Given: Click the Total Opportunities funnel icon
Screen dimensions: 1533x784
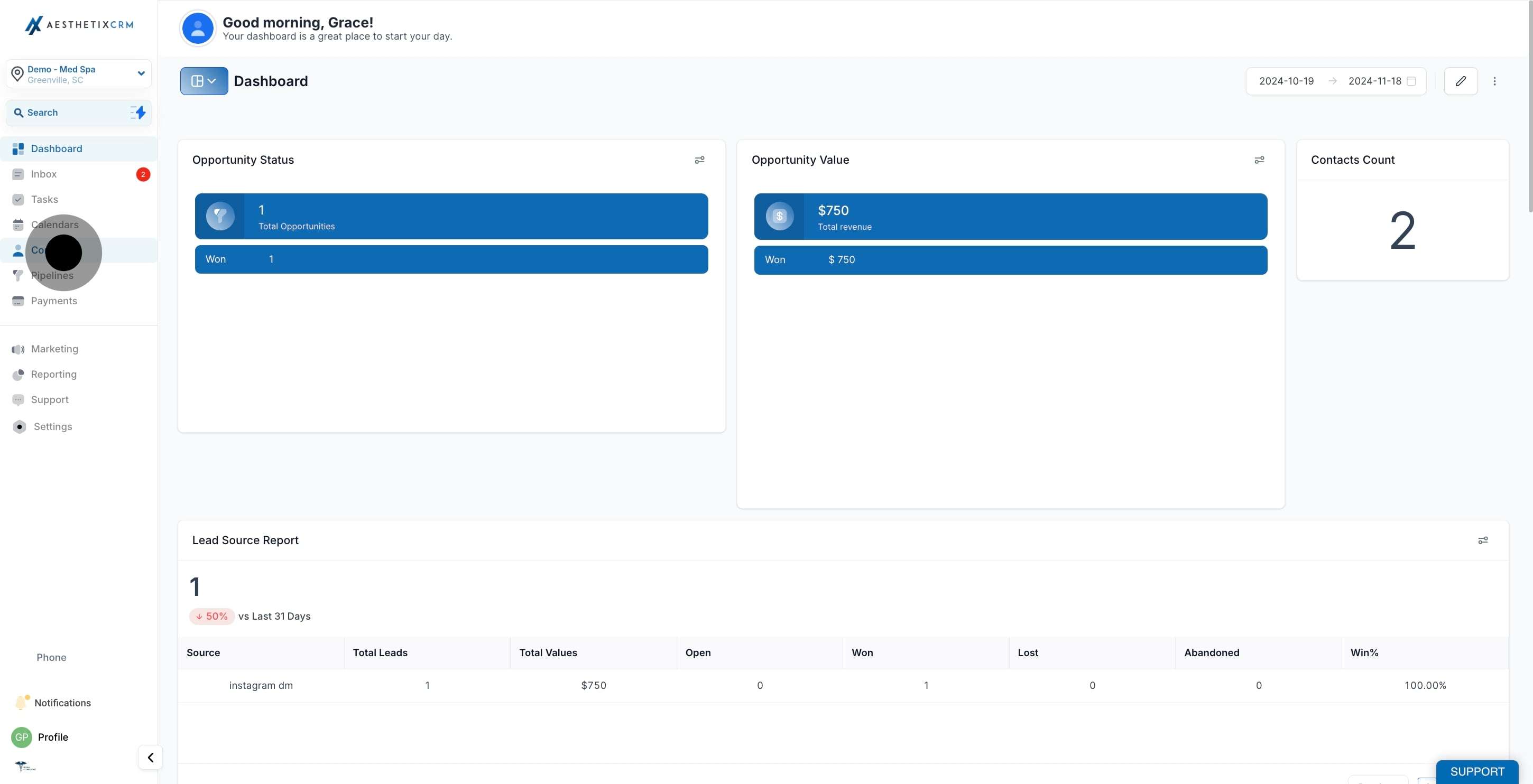Looking at the screenshot, I should pyautogui.click(x=220, y=217).
